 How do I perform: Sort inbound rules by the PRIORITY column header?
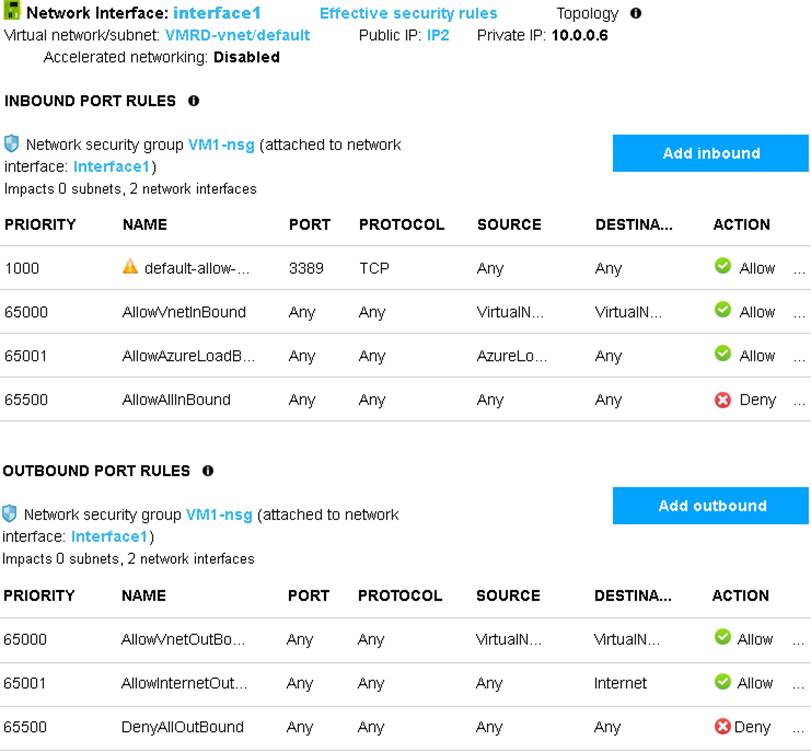pos(40,225)
